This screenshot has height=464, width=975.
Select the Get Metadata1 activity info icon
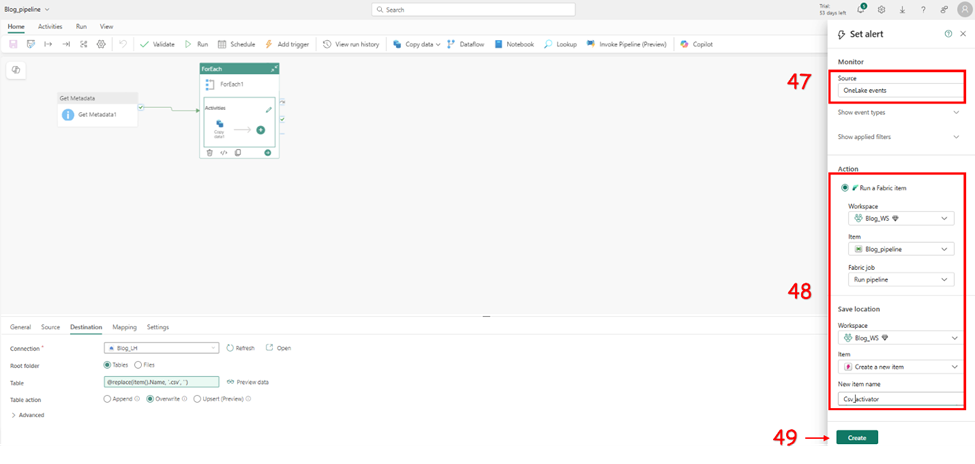(68, 115)
